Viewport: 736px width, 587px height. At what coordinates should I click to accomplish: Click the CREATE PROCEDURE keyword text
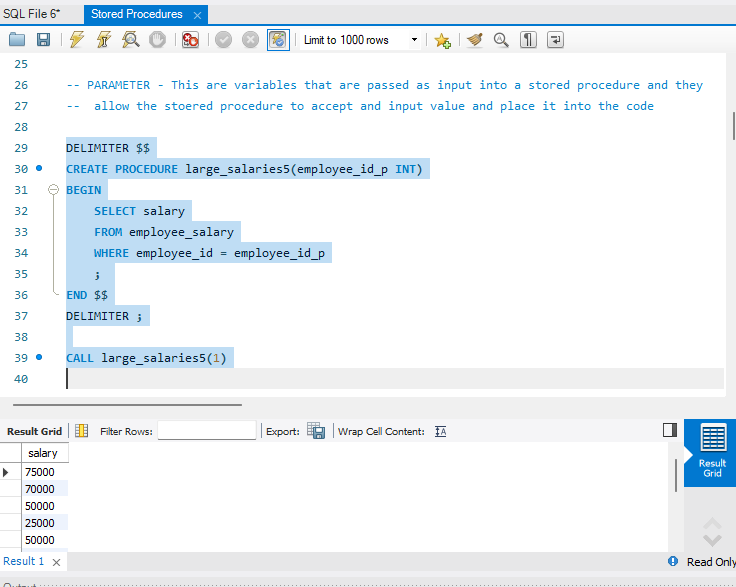pos(122,169)
